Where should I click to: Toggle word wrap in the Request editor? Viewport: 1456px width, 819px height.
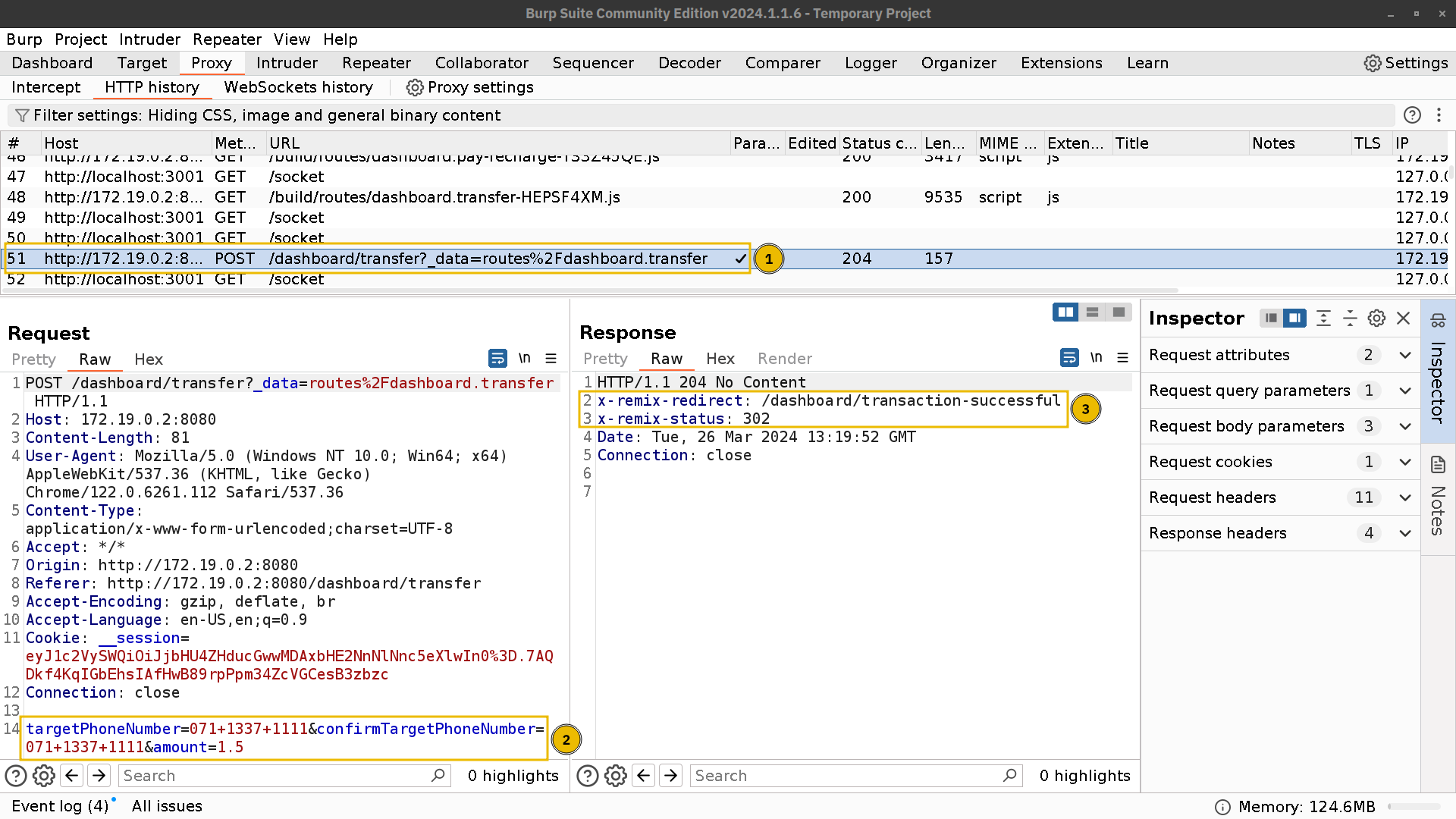[497, 357]
